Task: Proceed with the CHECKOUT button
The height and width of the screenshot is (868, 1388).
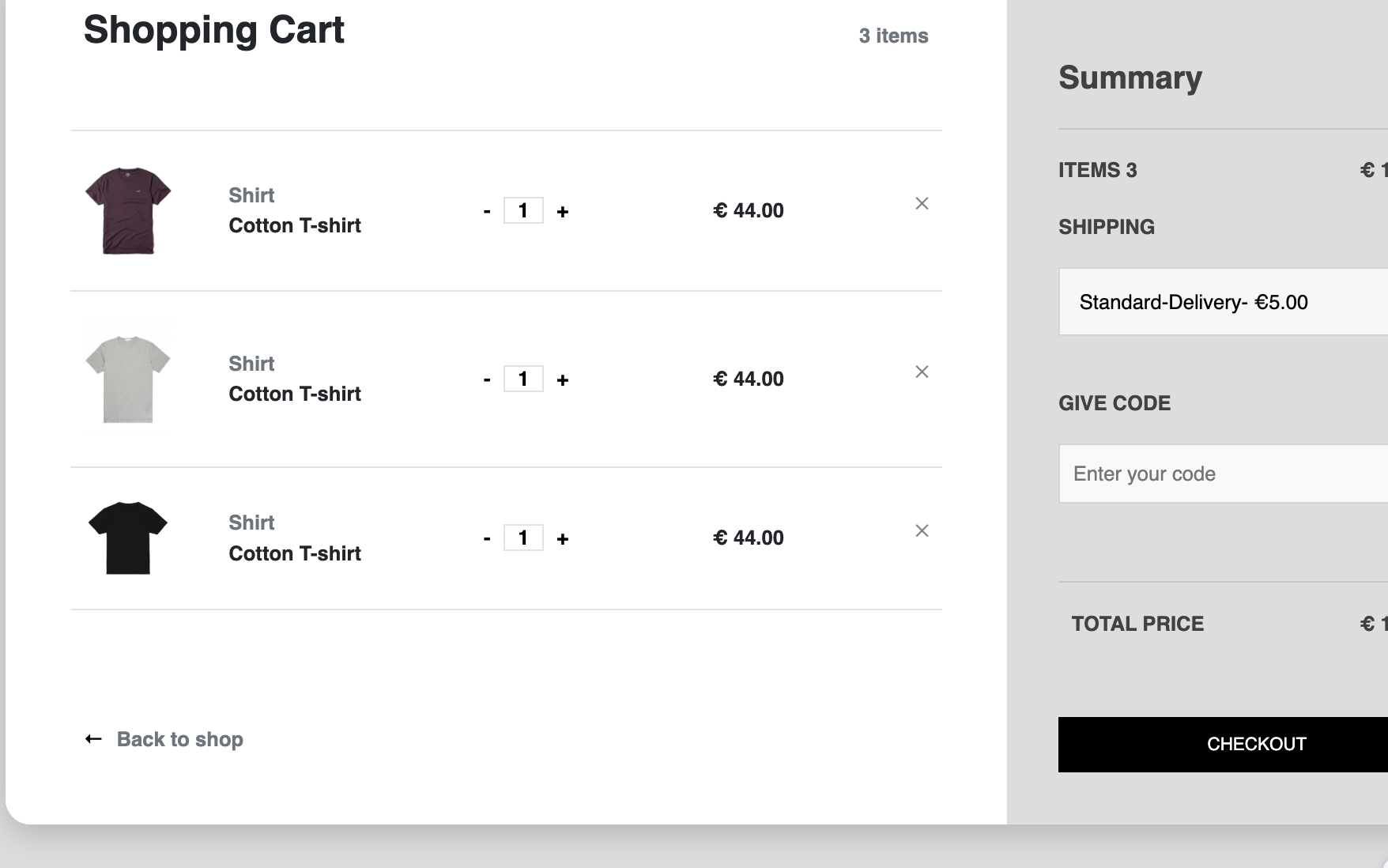Action: [x=1224, y=745]
